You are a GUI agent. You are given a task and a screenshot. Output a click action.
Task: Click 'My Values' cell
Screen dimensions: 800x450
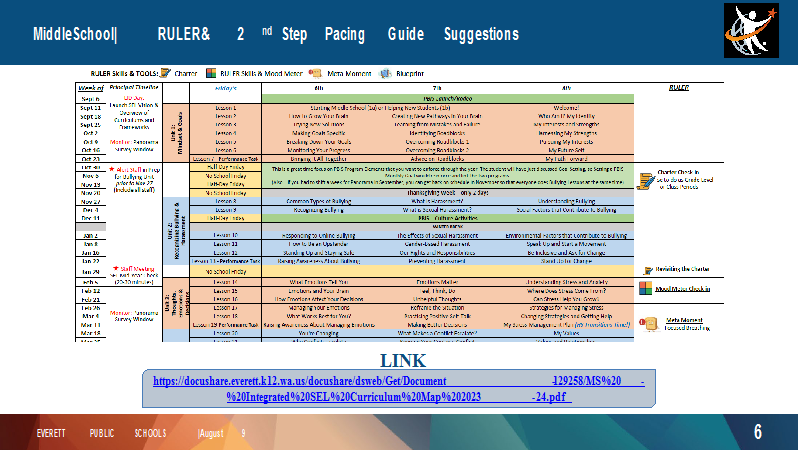click(566, 333)
